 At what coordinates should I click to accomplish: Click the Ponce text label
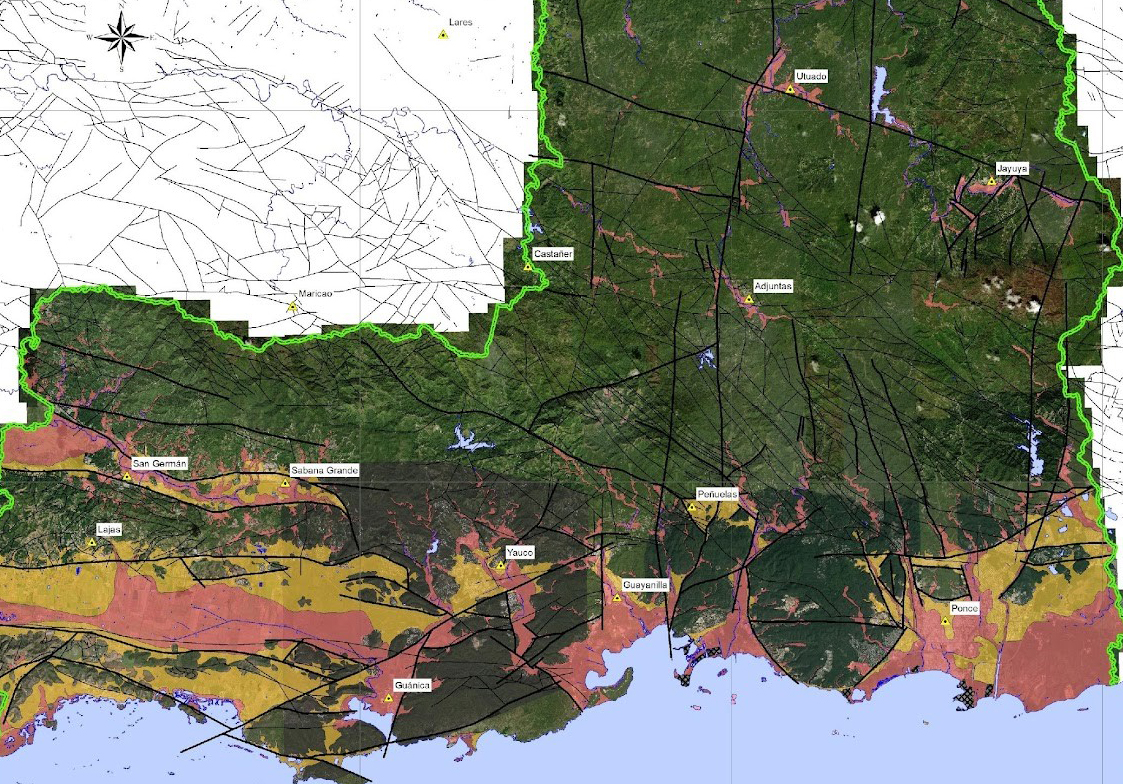coord(966,608)
